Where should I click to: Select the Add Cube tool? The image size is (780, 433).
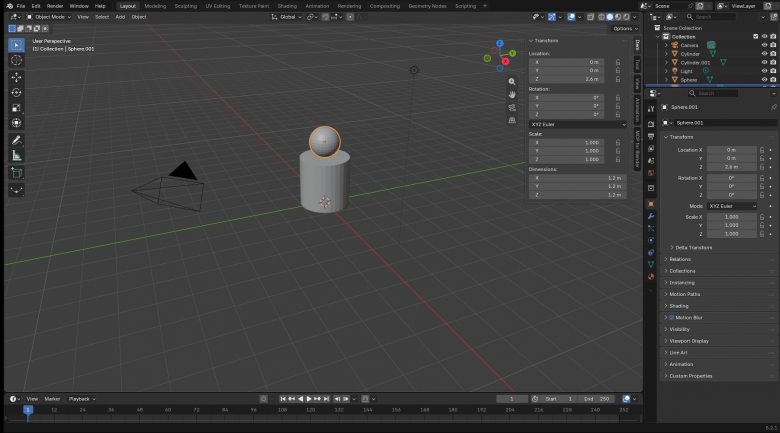[16, 173]
